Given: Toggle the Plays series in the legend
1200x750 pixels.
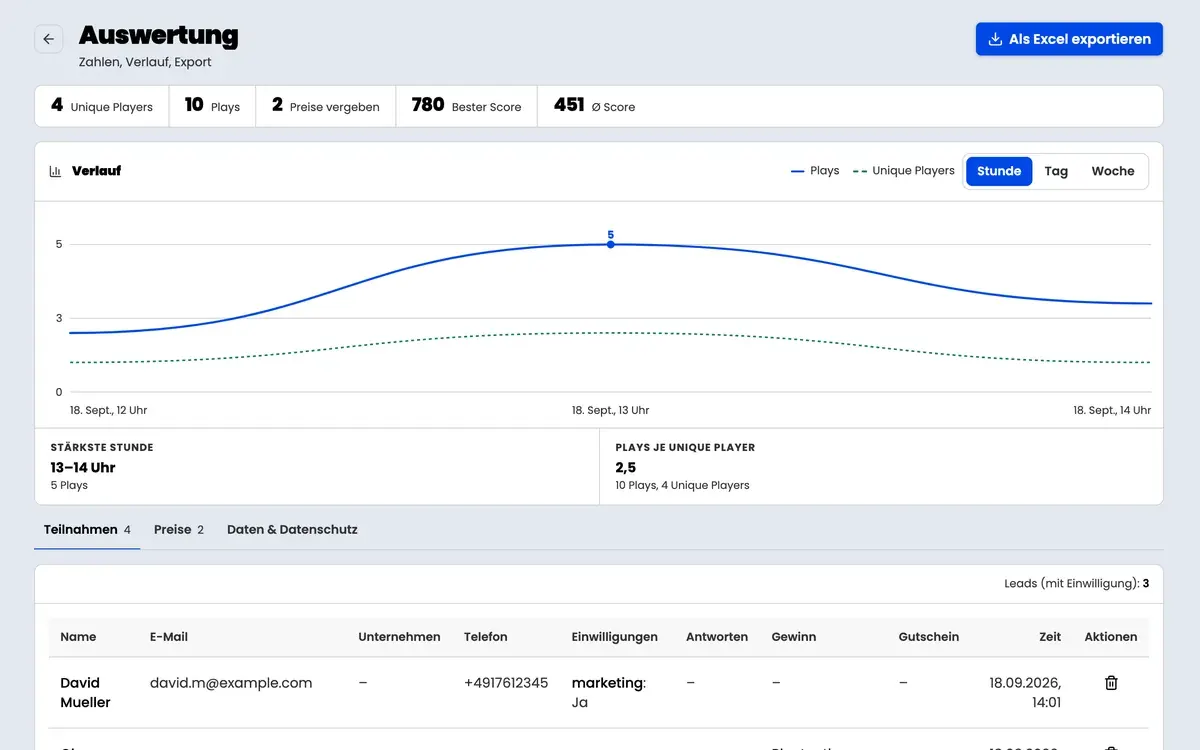Looking at the screenshot, I should coord(815,171).
